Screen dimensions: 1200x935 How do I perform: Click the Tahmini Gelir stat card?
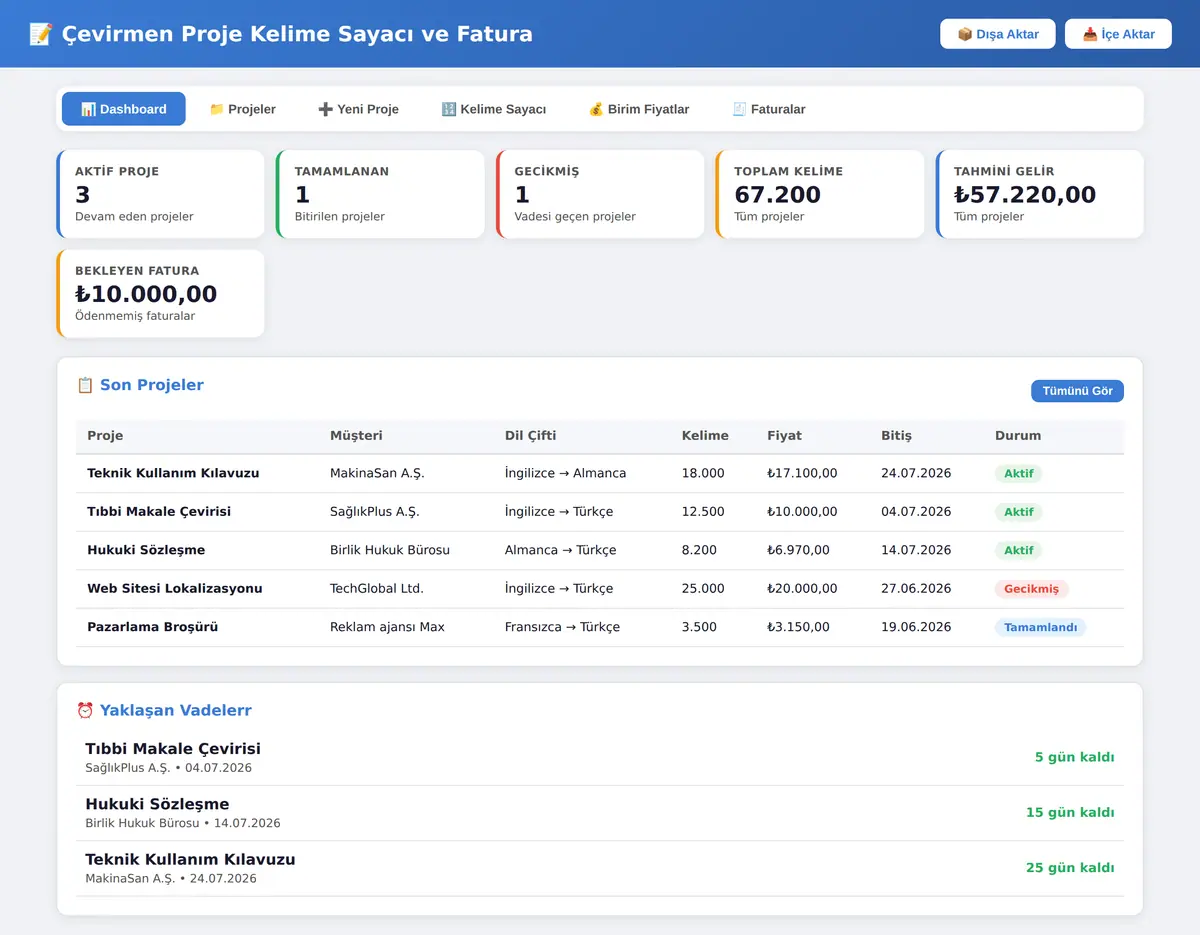tap(1040, 194)
